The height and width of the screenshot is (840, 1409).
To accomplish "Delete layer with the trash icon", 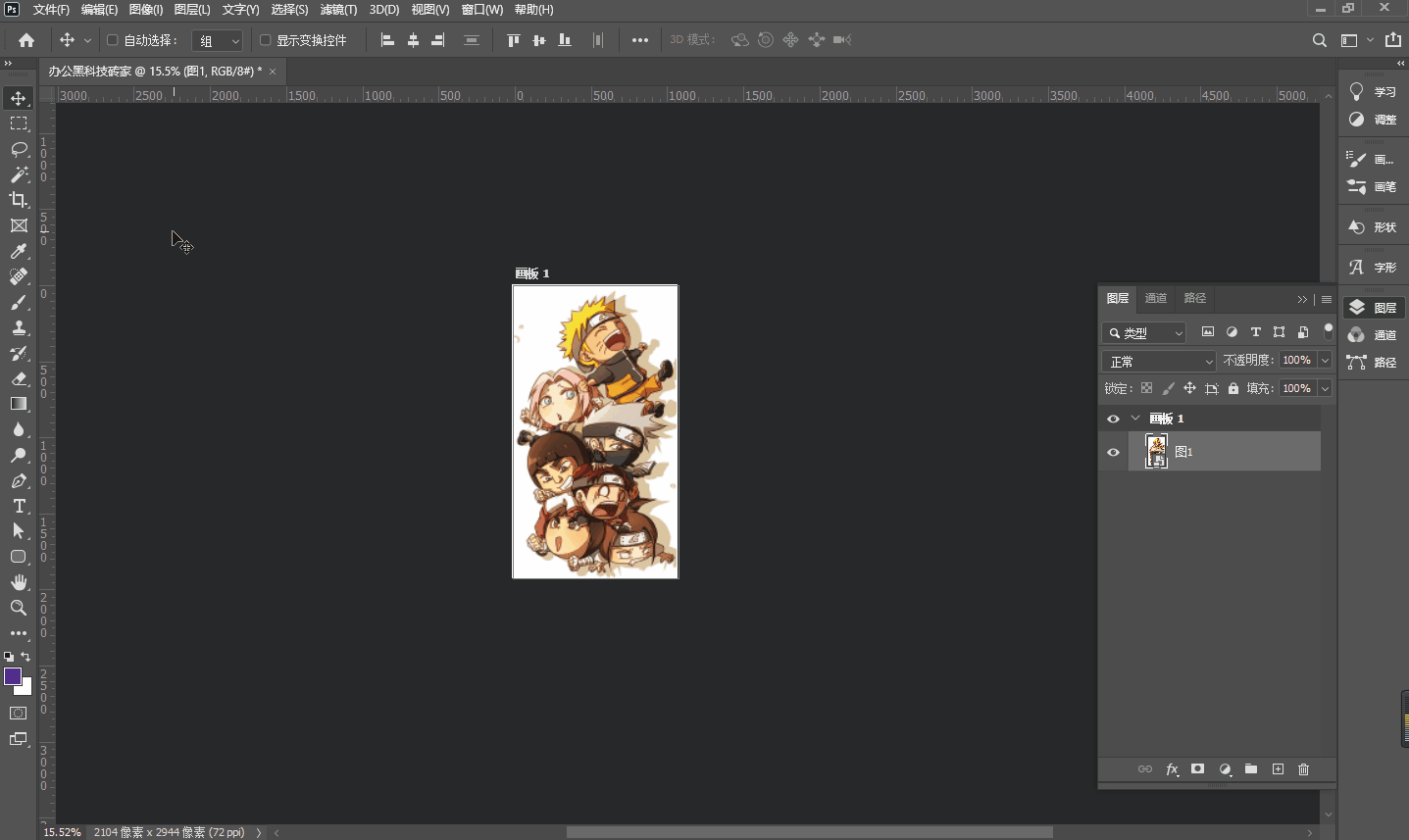I will [x=1303, y=769].
